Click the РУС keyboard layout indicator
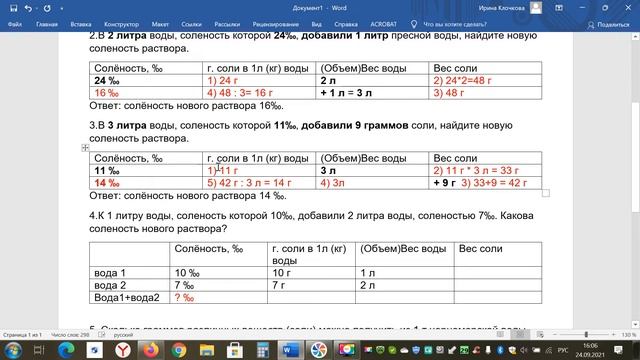 [x=563, y=350]
